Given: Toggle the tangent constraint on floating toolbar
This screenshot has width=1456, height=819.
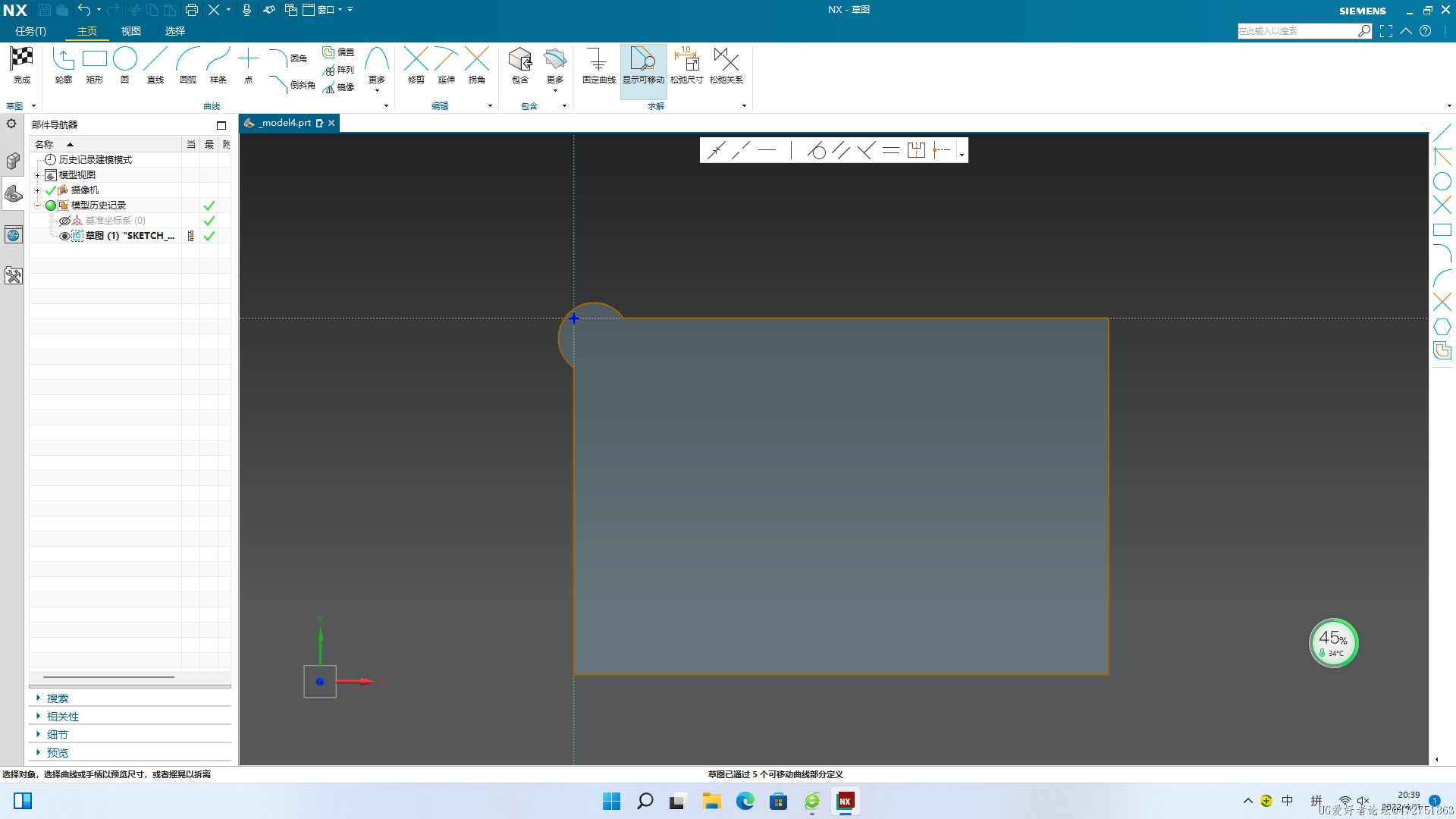Looking at the screenshot, I should pos(816,150).
